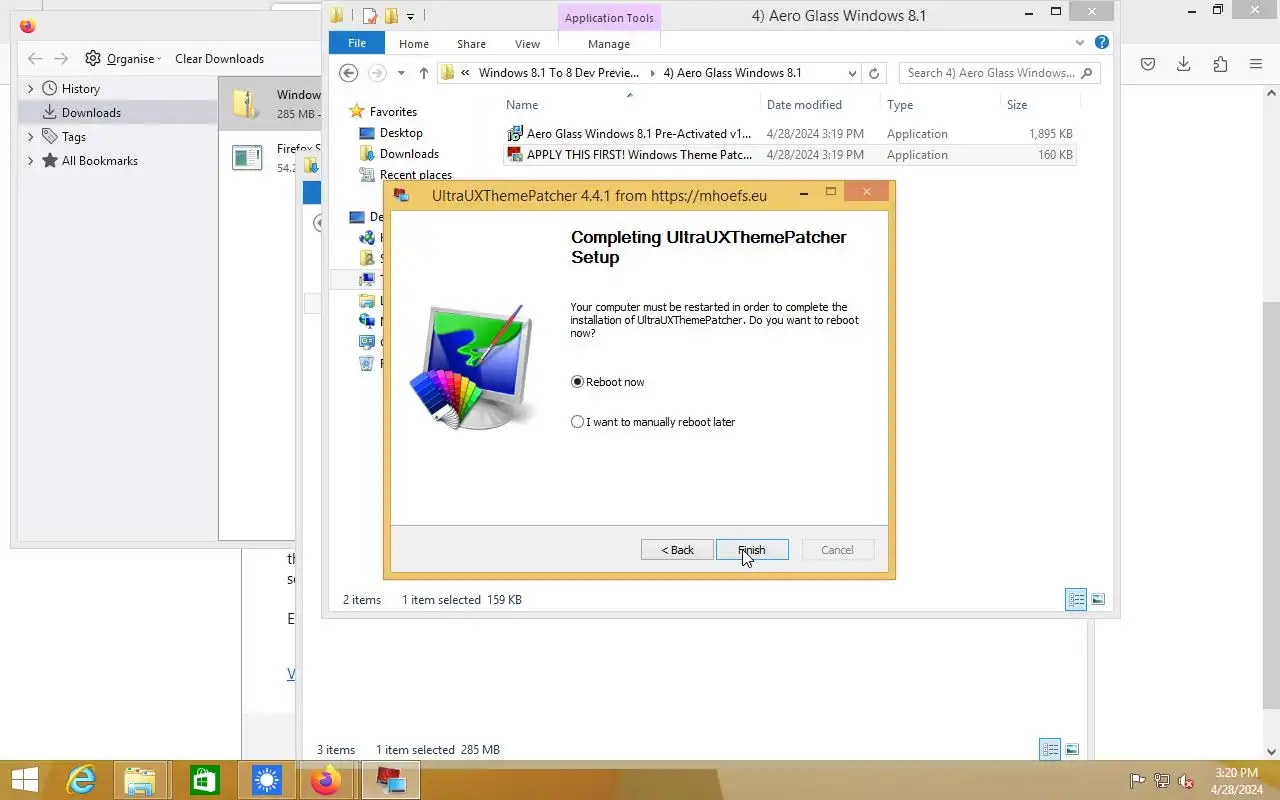Switch to Firefox via taskbar icon
This screenshot has height=800, width=1280.
[x=325, y=780]
